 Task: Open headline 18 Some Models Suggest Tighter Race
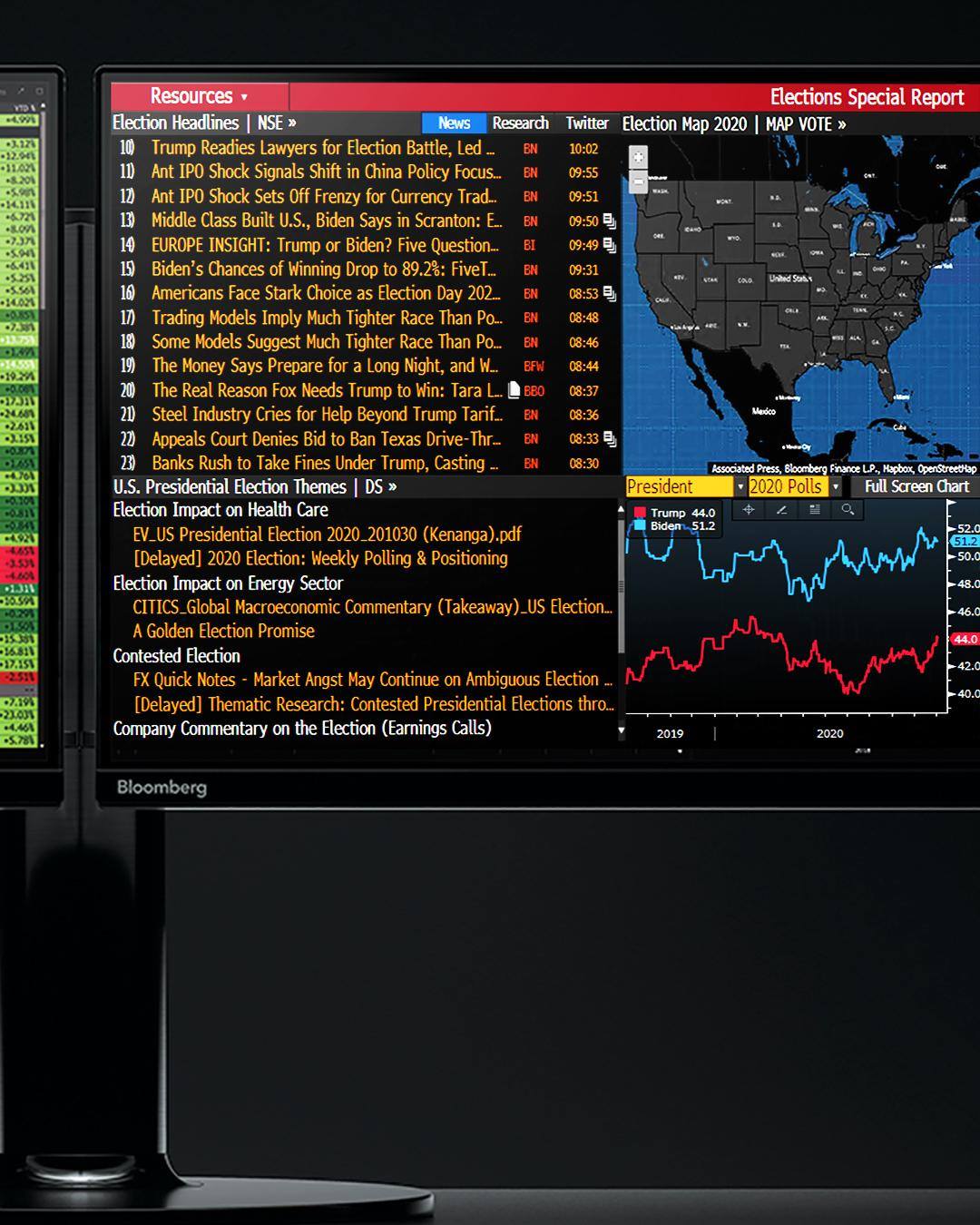pos(326,342)
